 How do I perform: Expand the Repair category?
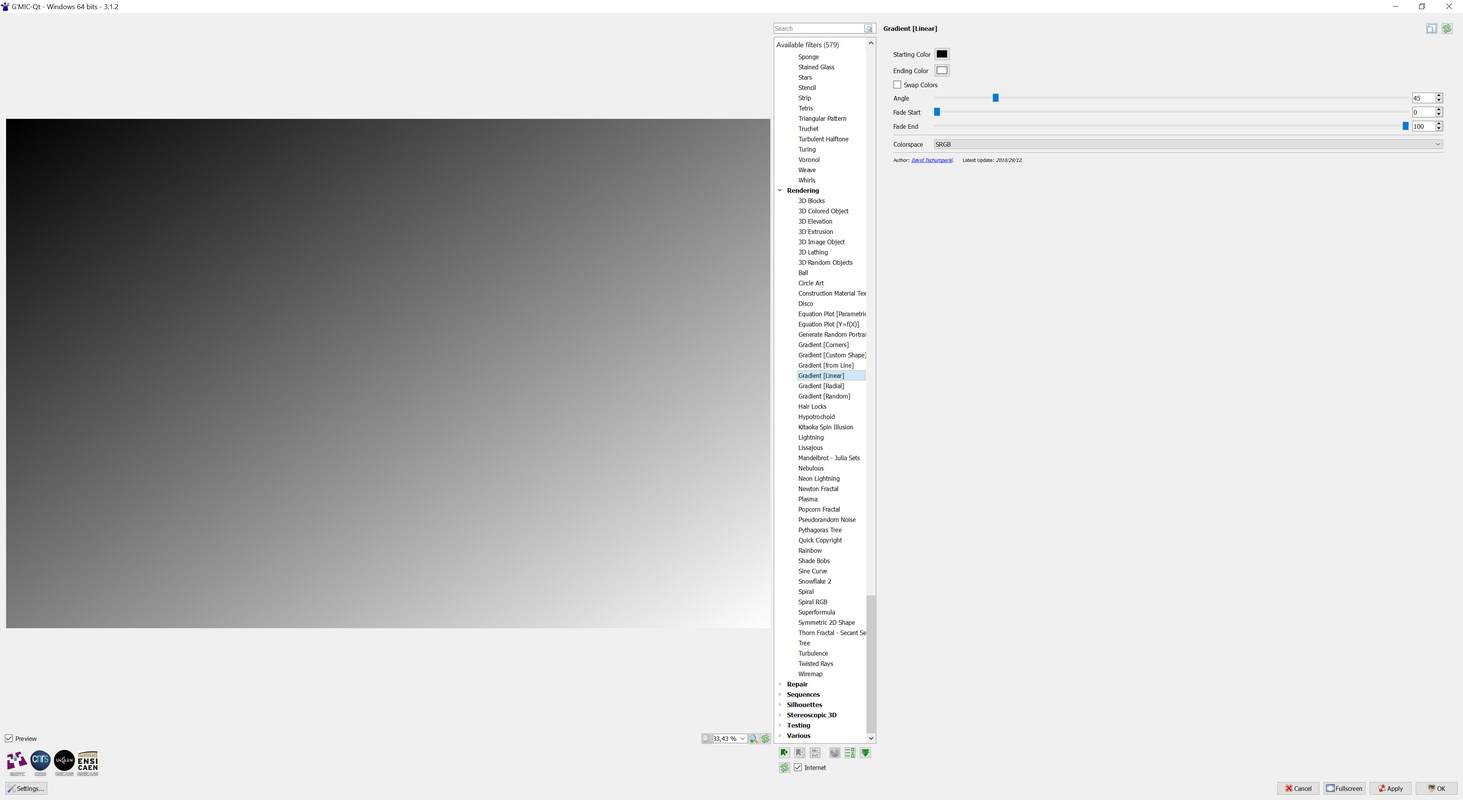click(x=780, y=684)
